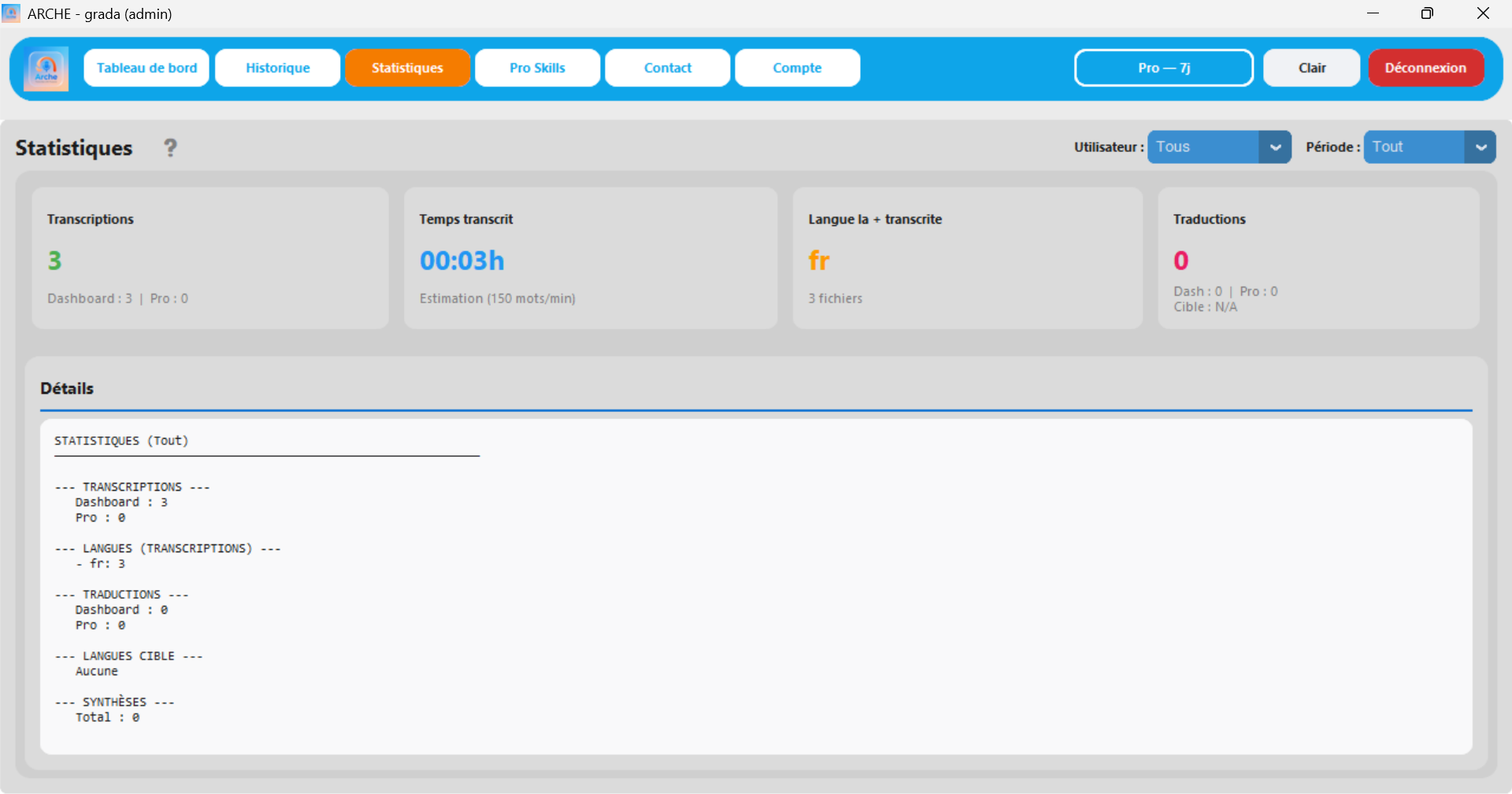The width and height of the screenshot is (1512, 794).
Task: Click the ARCHE title bar app icon
Action: coord(11,13)
